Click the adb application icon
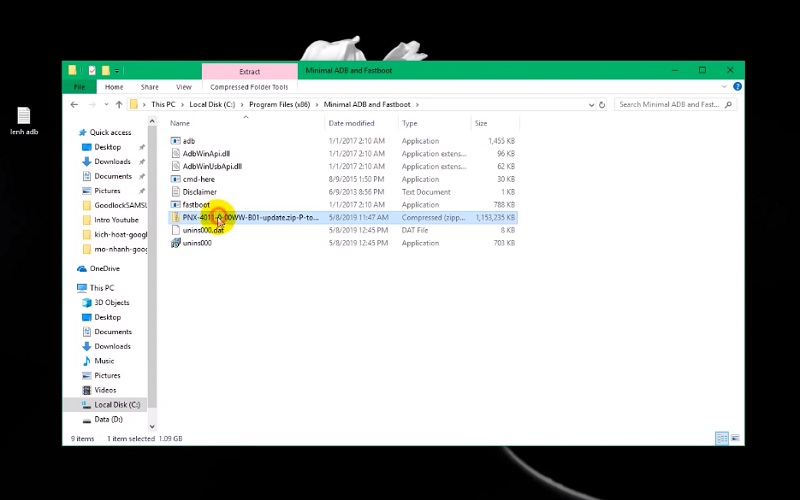The image size is (800, 500). 176,141
